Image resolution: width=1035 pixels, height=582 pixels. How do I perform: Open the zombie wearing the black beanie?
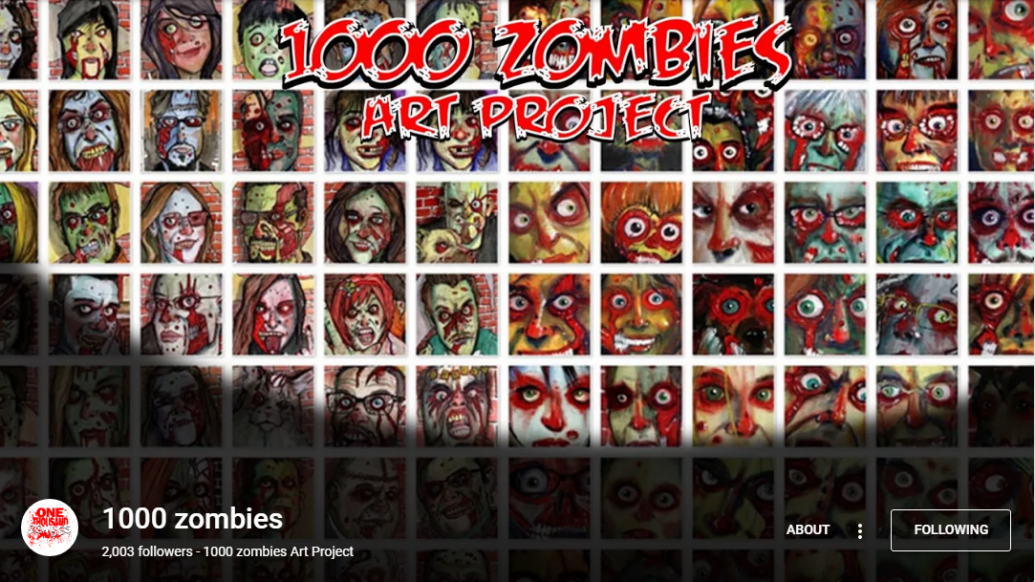click(89, 40)
